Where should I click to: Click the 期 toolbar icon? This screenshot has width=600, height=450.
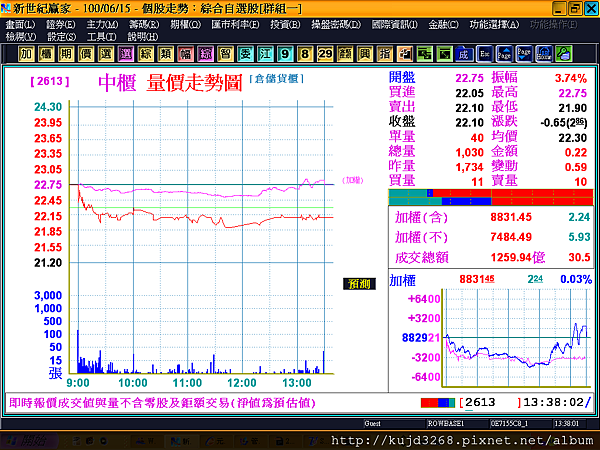(66, 54)
